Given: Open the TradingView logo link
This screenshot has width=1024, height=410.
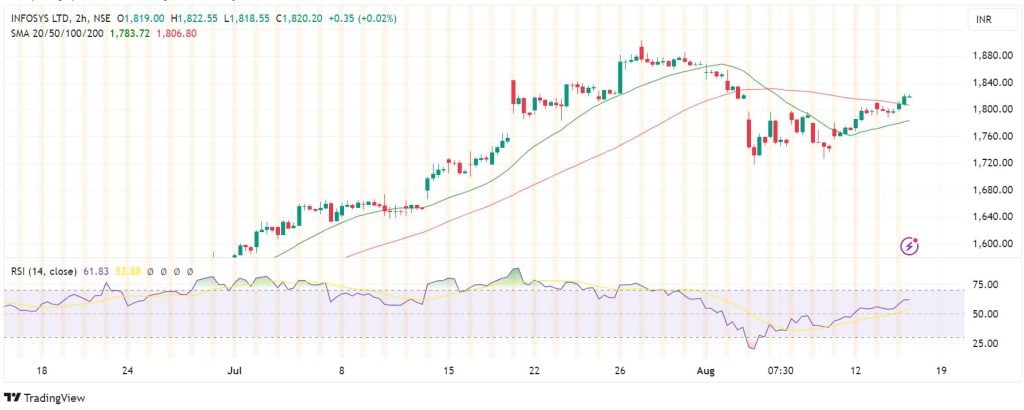Looking at the screenshot, I should (44, 398).
